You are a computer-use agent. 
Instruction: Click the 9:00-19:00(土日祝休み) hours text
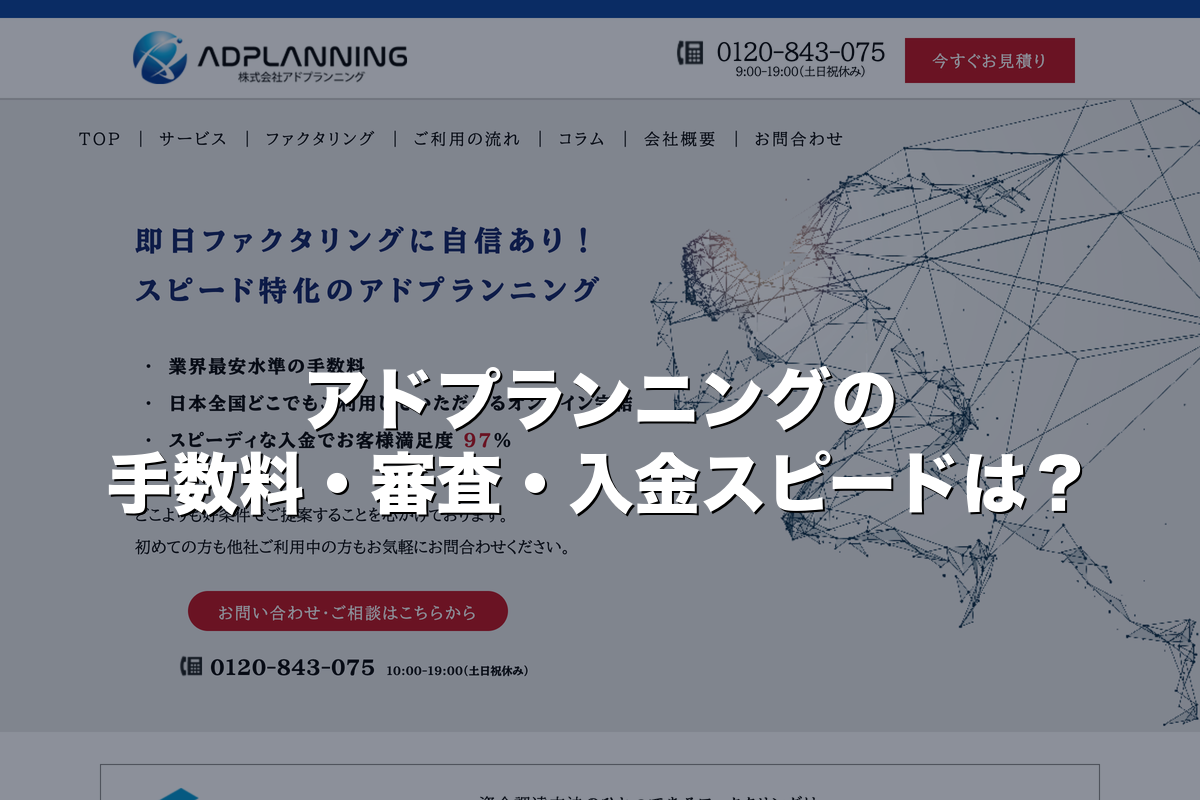(800, 71)
